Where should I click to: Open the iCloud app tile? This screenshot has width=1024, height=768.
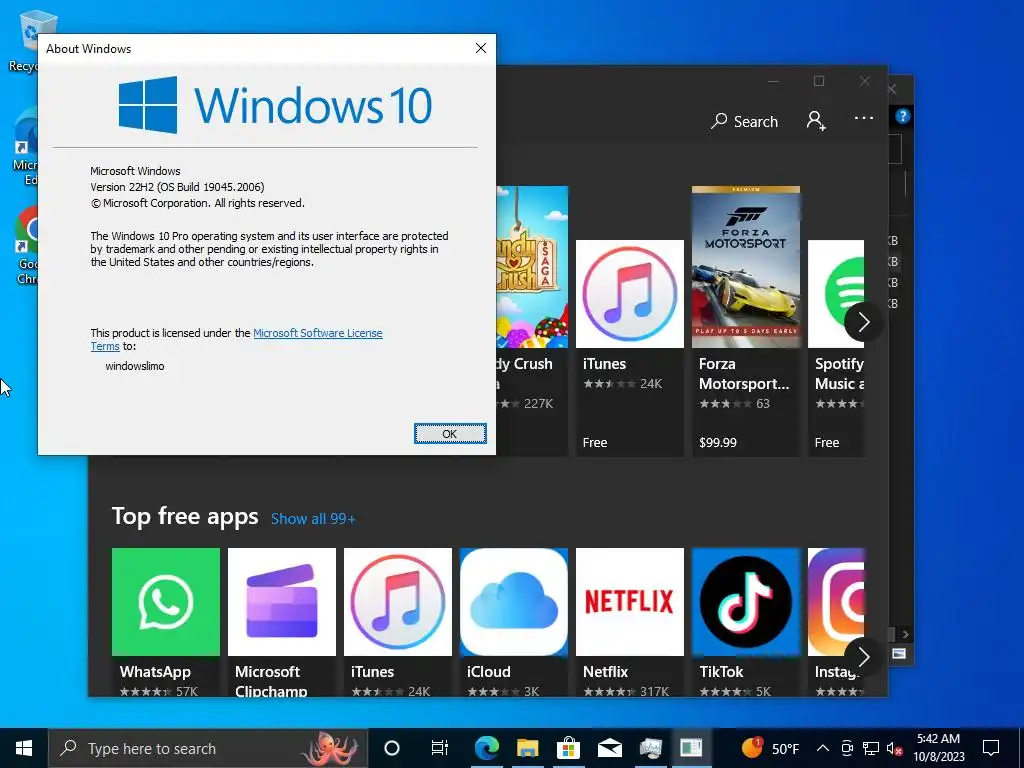[x=514, y=622]
